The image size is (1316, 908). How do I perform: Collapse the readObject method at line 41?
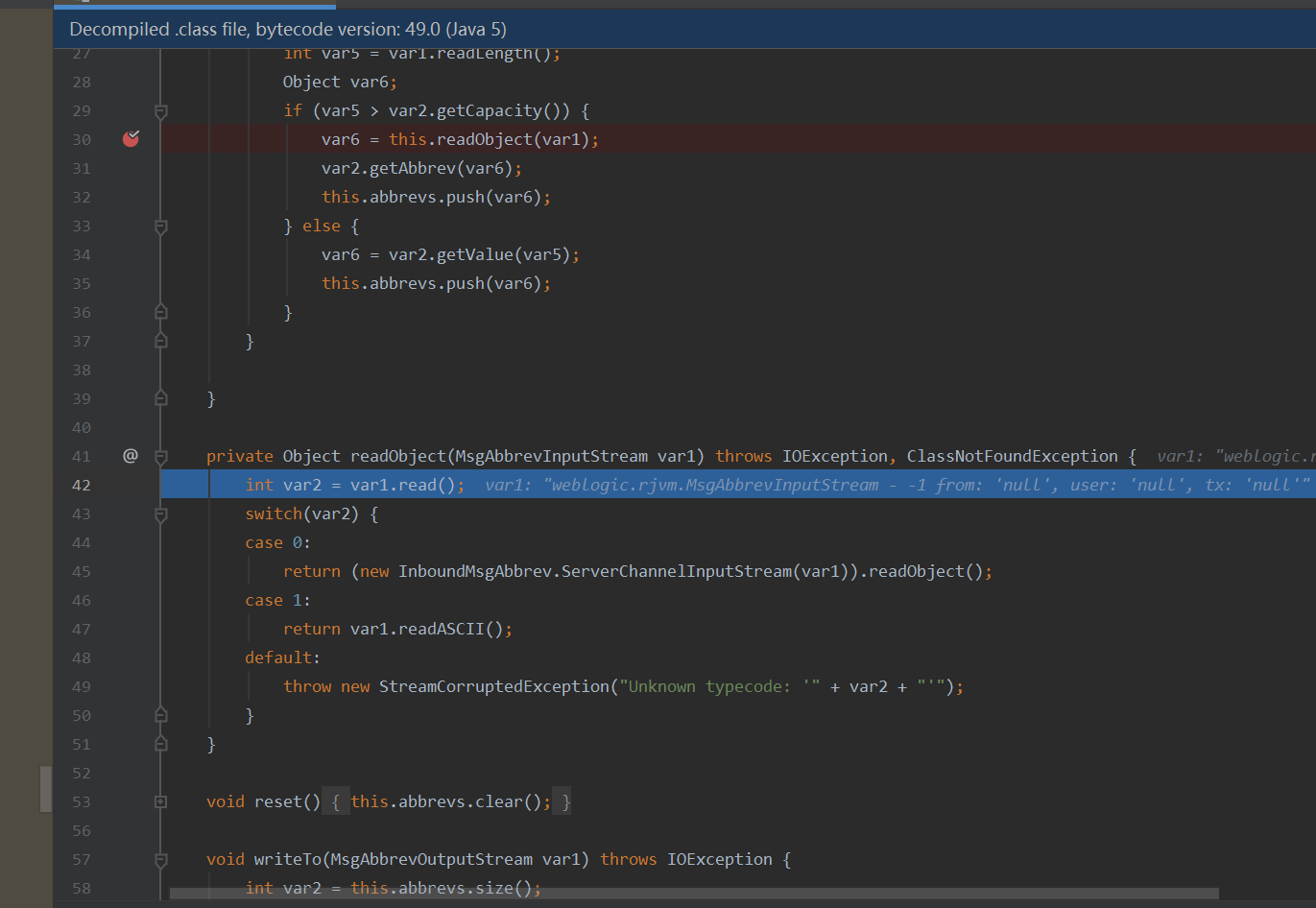coord(161,457)
